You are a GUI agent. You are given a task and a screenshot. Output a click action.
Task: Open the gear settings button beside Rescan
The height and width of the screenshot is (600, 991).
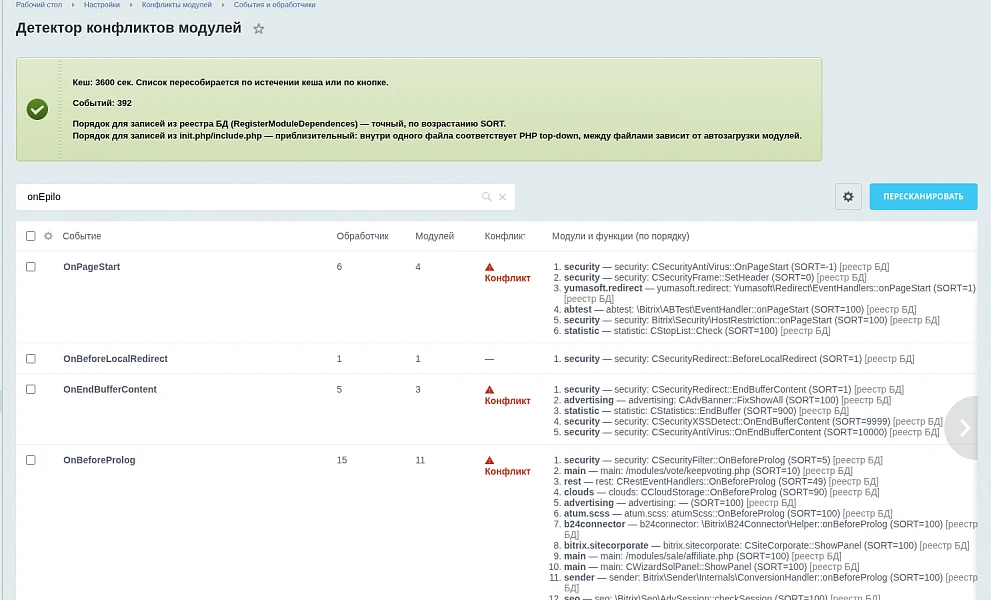pyautogui.click(x=848, y=197)
